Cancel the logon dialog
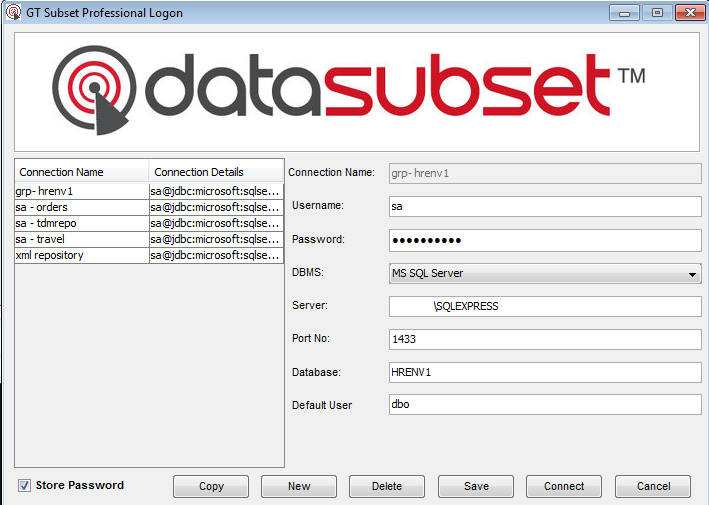This screenshot has width=709, height=505. point(652,486)
